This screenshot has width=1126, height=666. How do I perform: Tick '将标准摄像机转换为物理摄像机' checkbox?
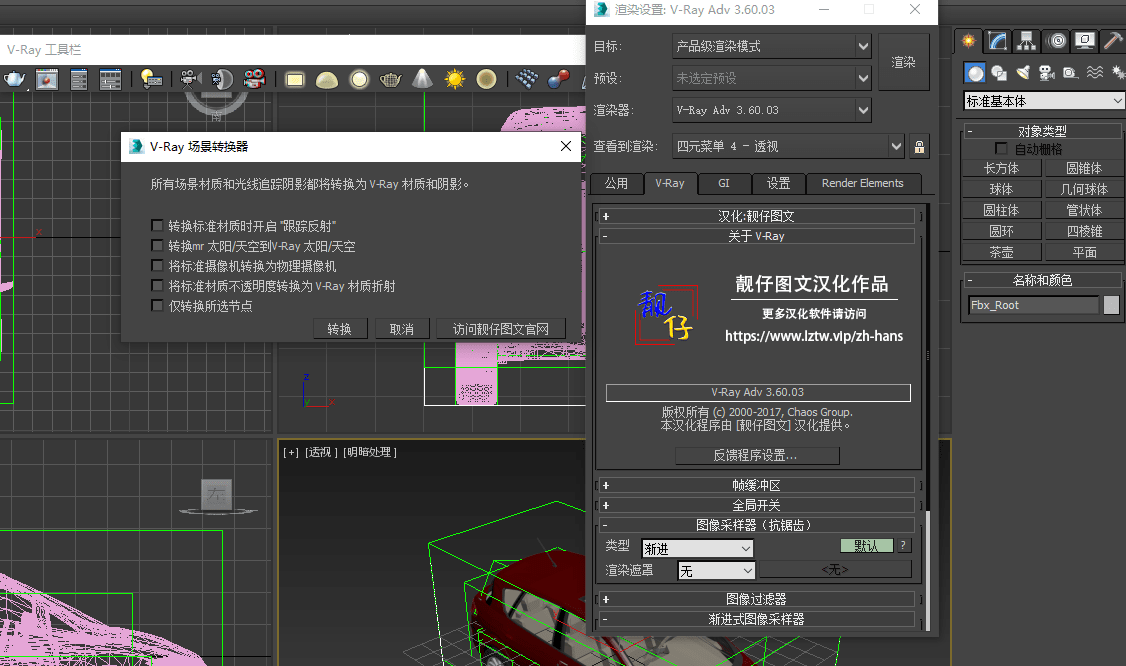pyautogui.click(x=157, y=266)
